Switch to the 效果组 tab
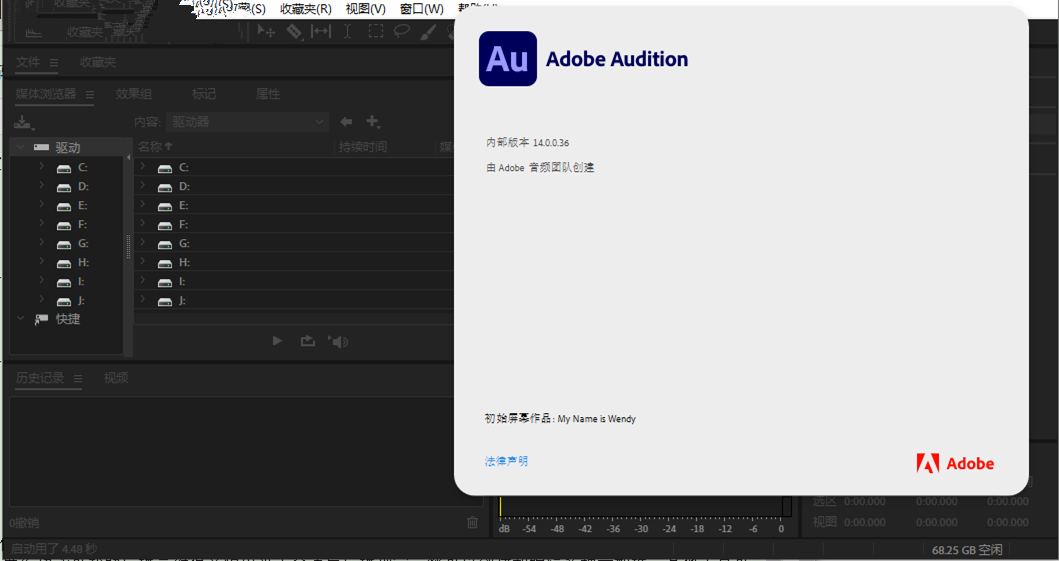This screenshot has width=1059, height=561. point(133,94)
